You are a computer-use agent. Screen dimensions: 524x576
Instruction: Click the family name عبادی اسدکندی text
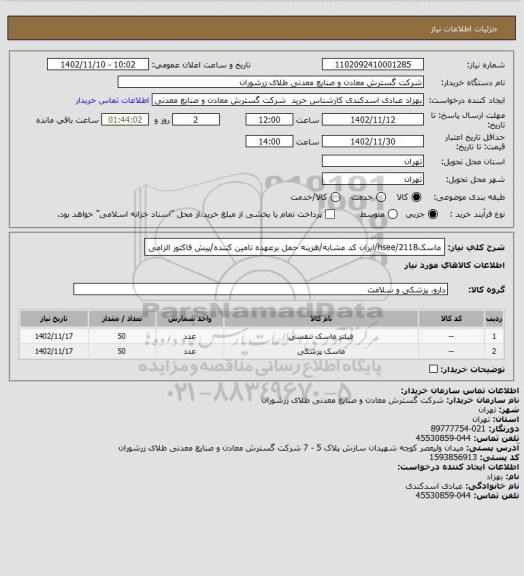point(434,486)
